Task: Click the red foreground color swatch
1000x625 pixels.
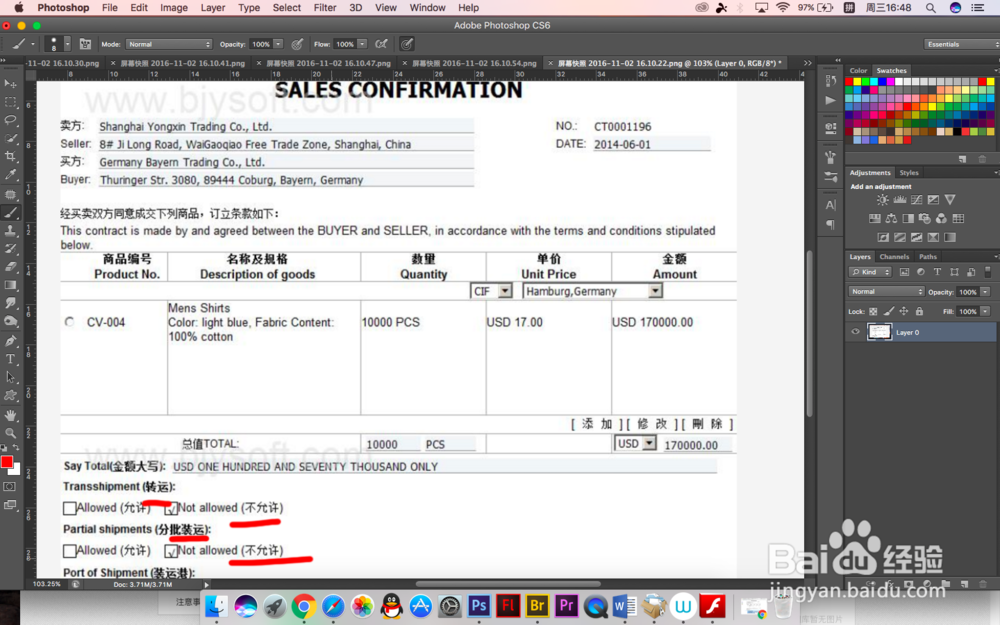Action: pyautogui.click(x=6, y=462)
